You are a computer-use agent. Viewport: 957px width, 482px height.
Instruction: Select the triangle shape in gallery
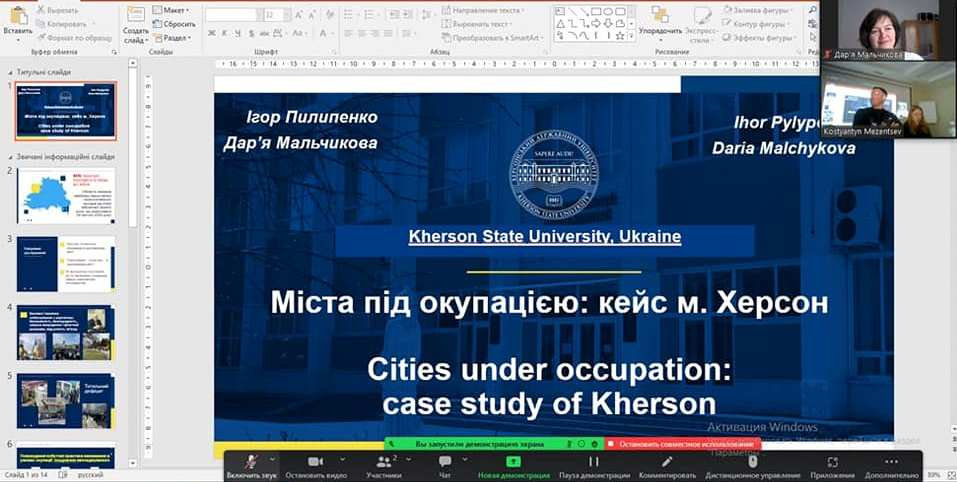coord(560,24)
